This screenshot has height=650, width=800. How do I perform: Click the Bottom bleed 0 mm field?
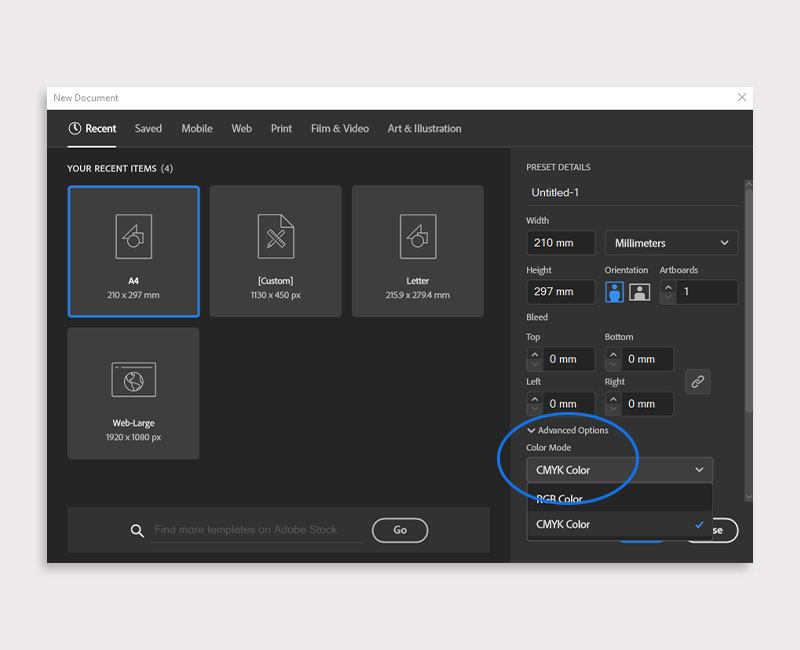coord(647,359)
